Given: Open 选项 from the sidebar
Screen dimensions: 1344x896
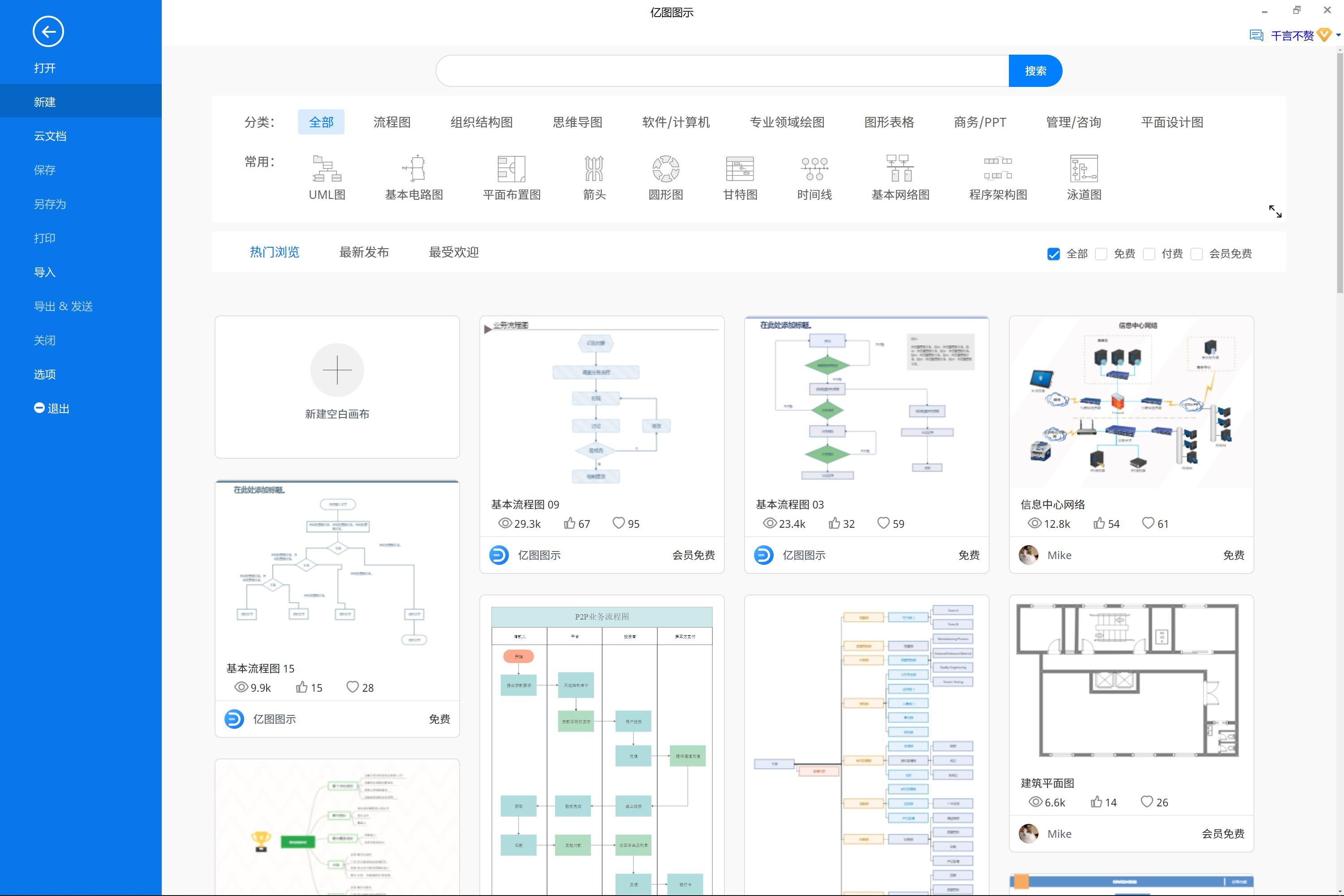Looking at the screenshot, I should point(44,374).
